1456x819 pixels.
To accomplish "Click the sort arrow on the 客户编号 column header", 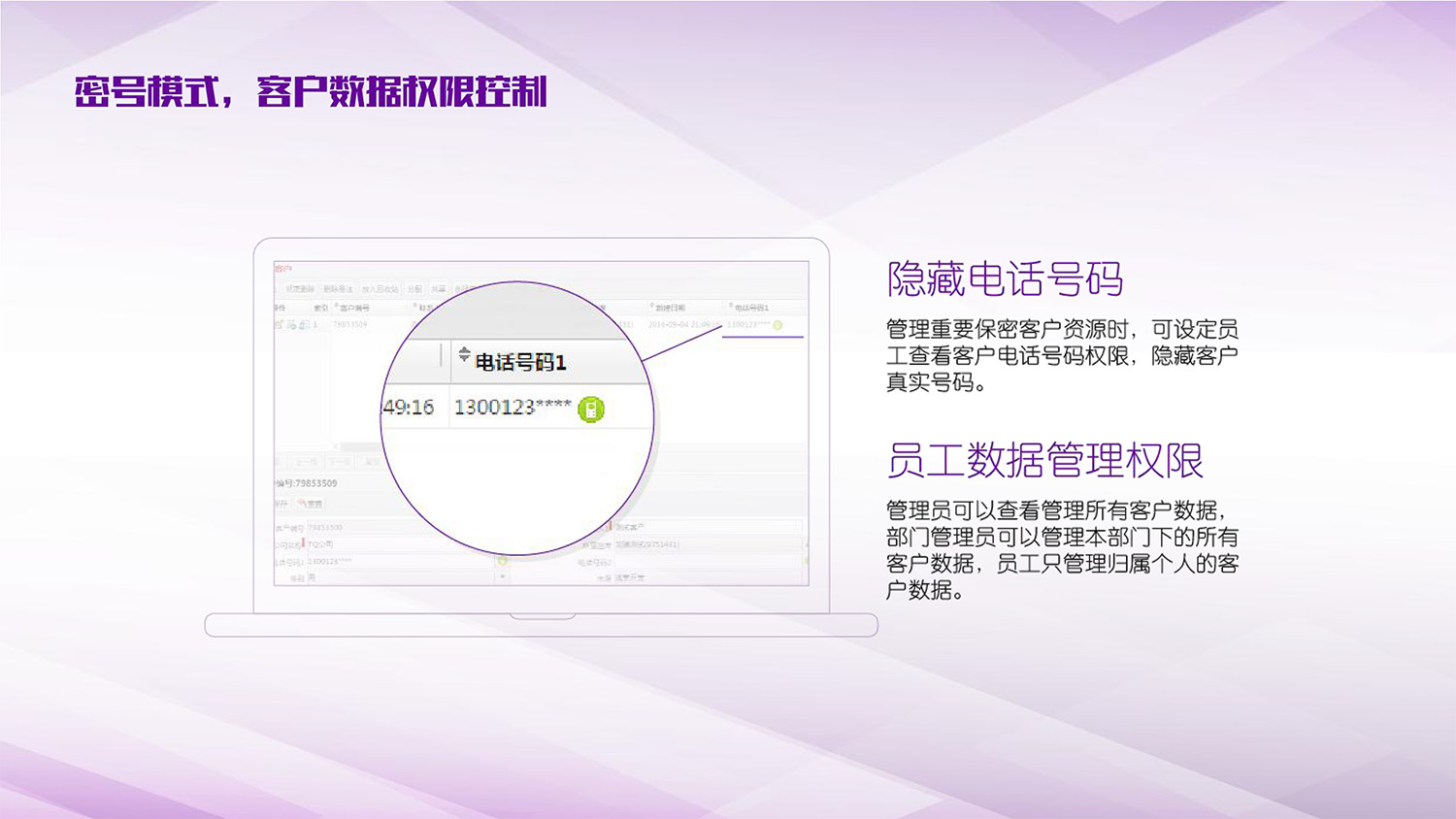I will point(336,306).
